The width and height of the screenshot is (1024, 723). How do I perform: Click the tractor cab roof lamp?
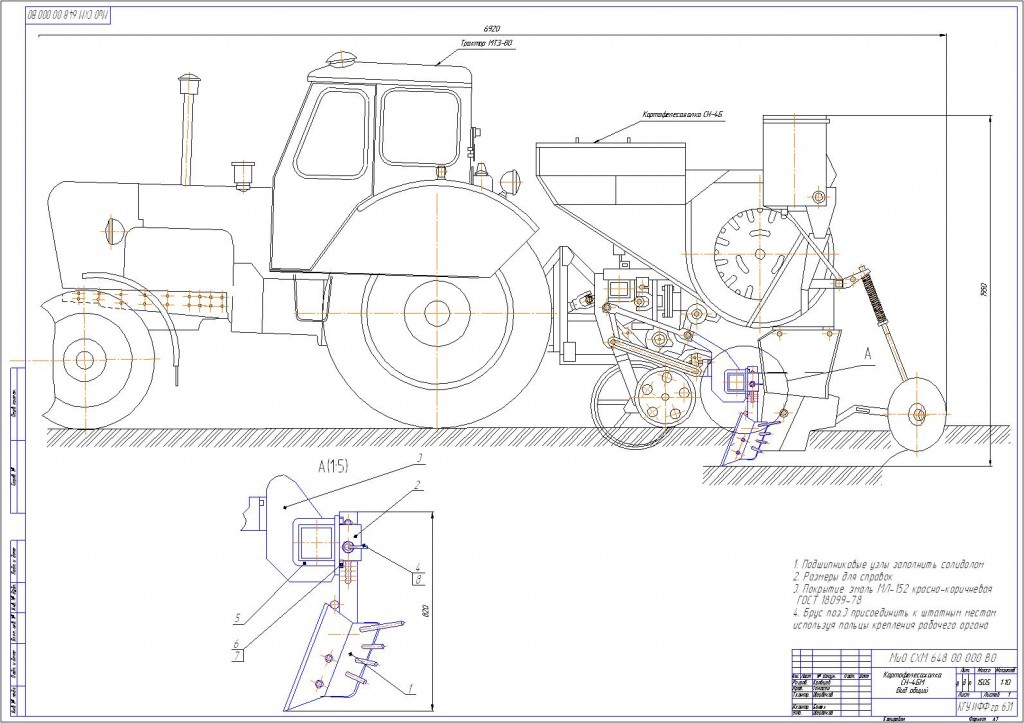340,59
